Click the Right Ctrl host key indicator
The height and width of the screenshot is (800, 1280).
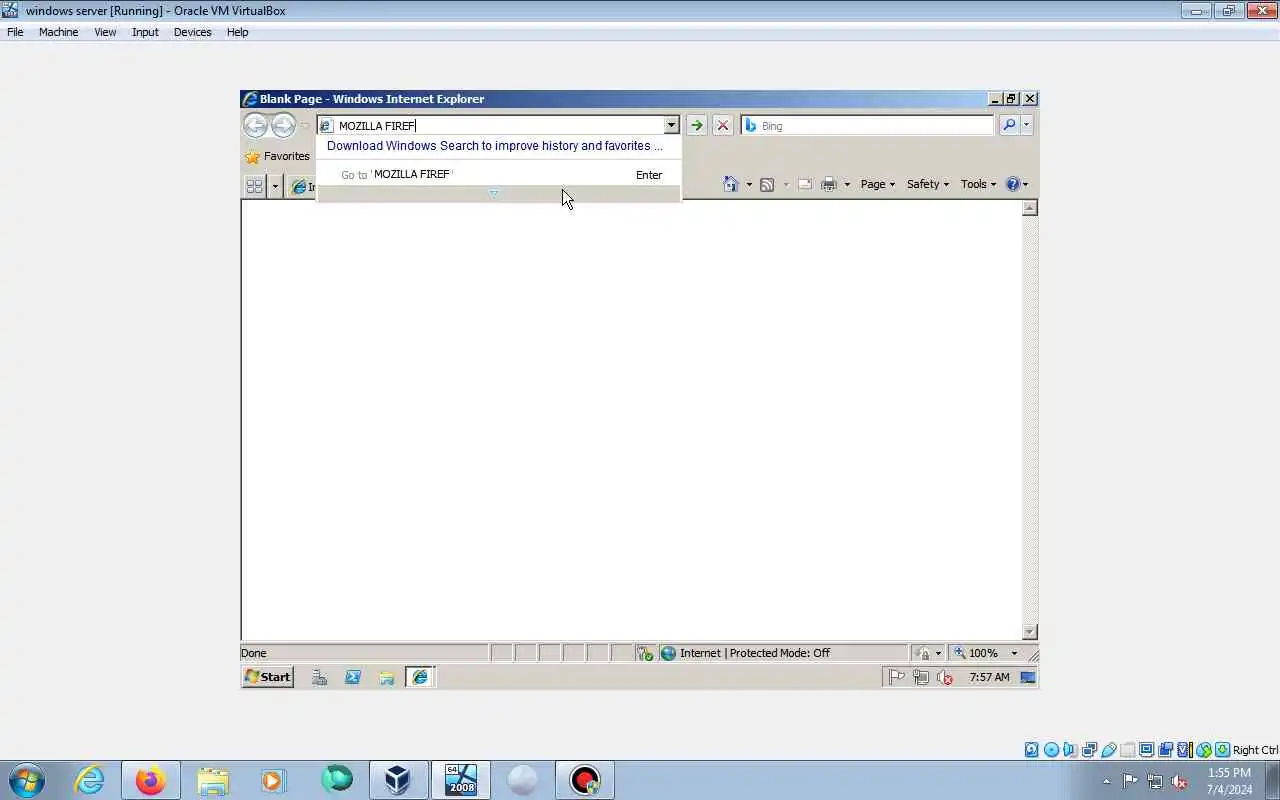click(x=1255, y=750)
